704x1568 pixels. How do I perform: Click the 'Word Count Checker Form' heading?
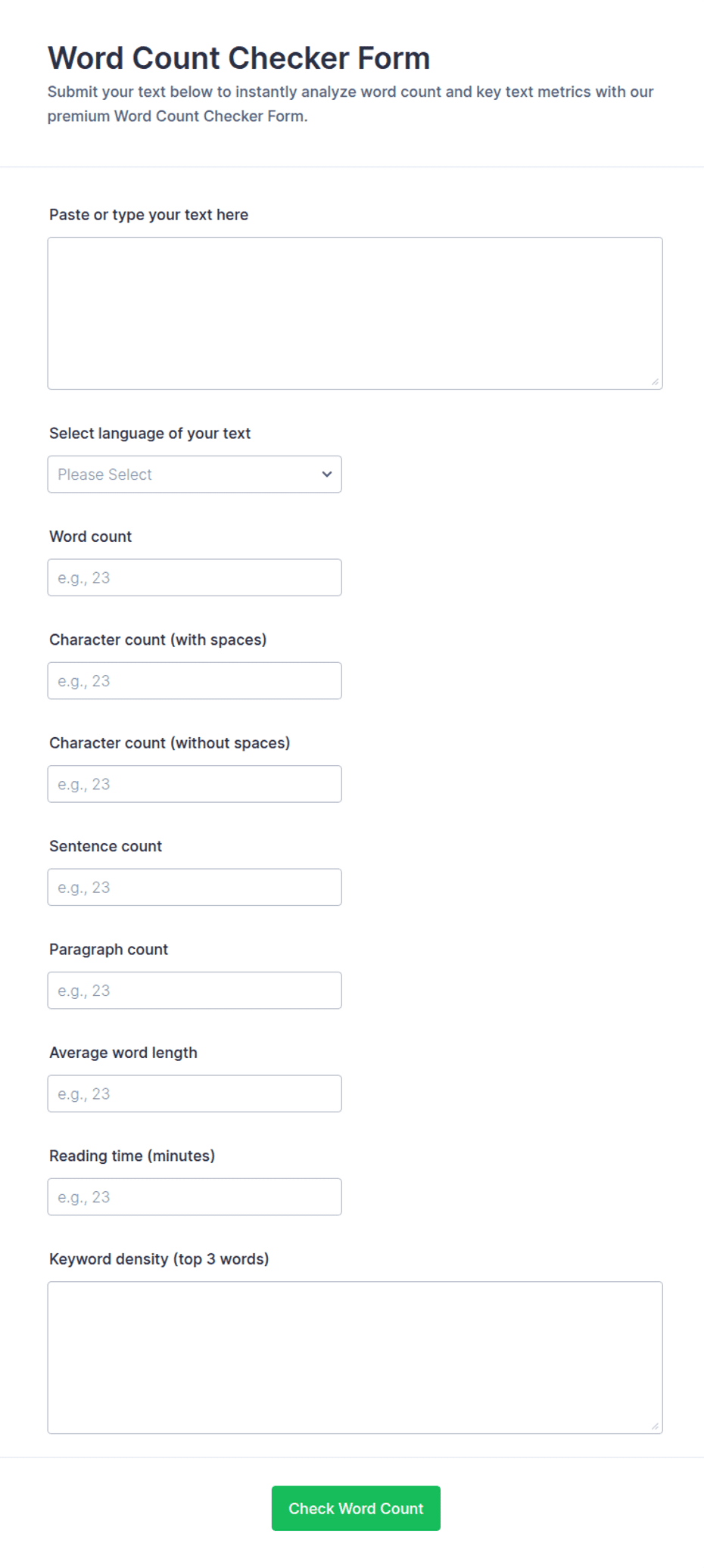[239, 58]
